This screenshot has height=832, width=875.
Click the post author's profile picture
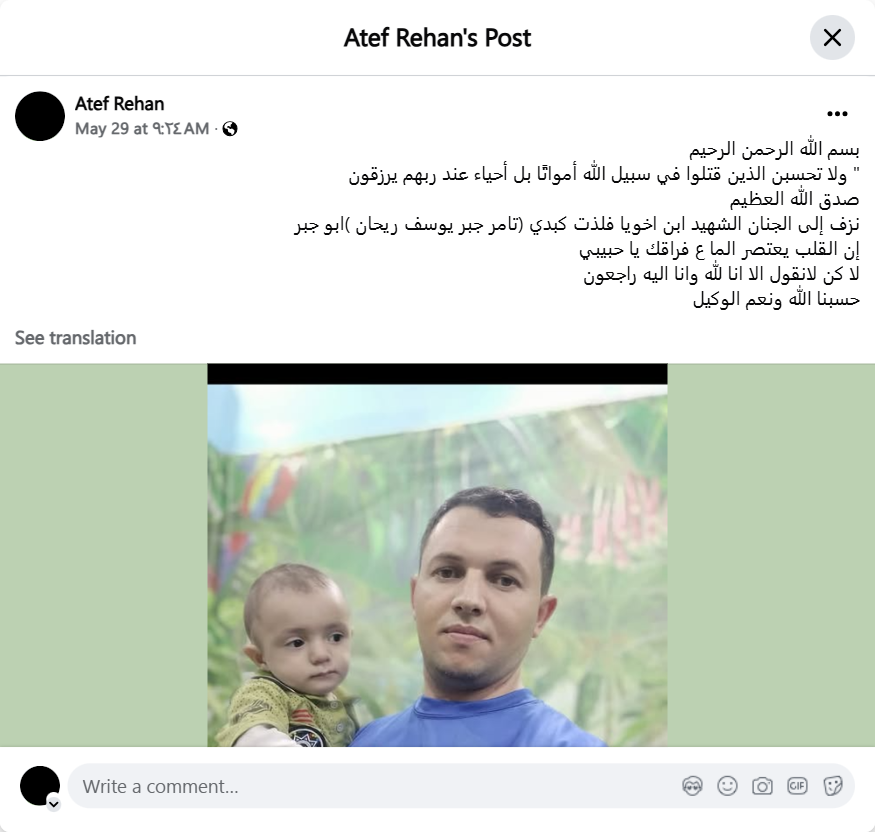[40, 116]
